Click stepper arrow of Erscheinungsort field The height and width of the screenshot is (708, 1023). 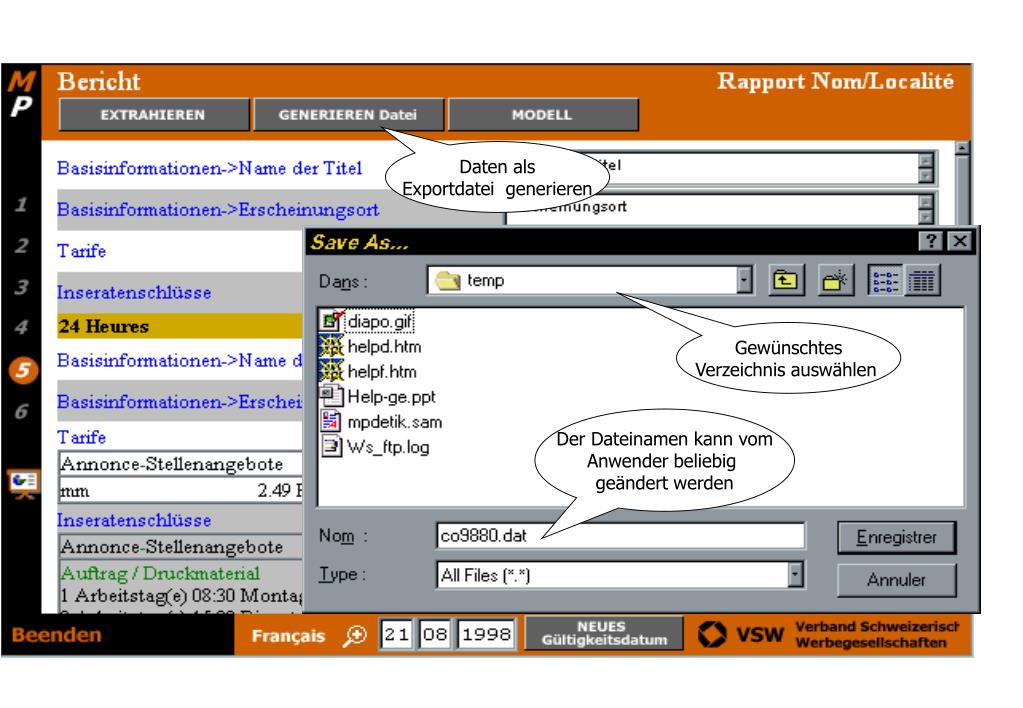coord(926,202)
